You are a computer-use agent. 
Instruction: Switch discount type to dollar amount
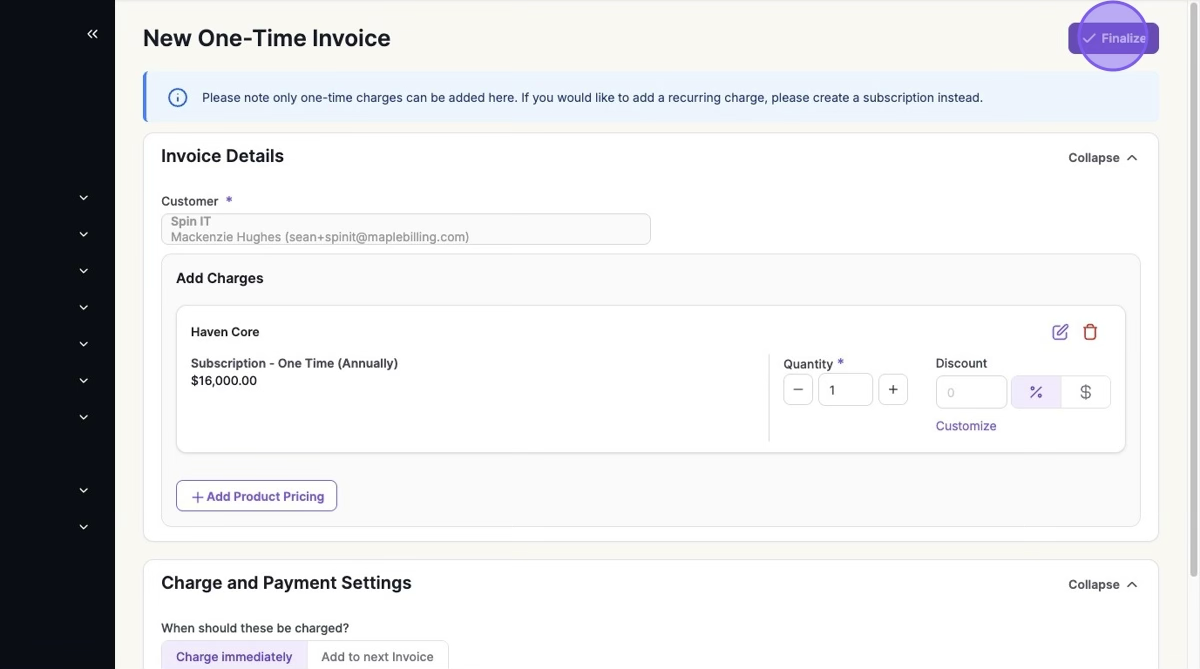pos(1085,392)
